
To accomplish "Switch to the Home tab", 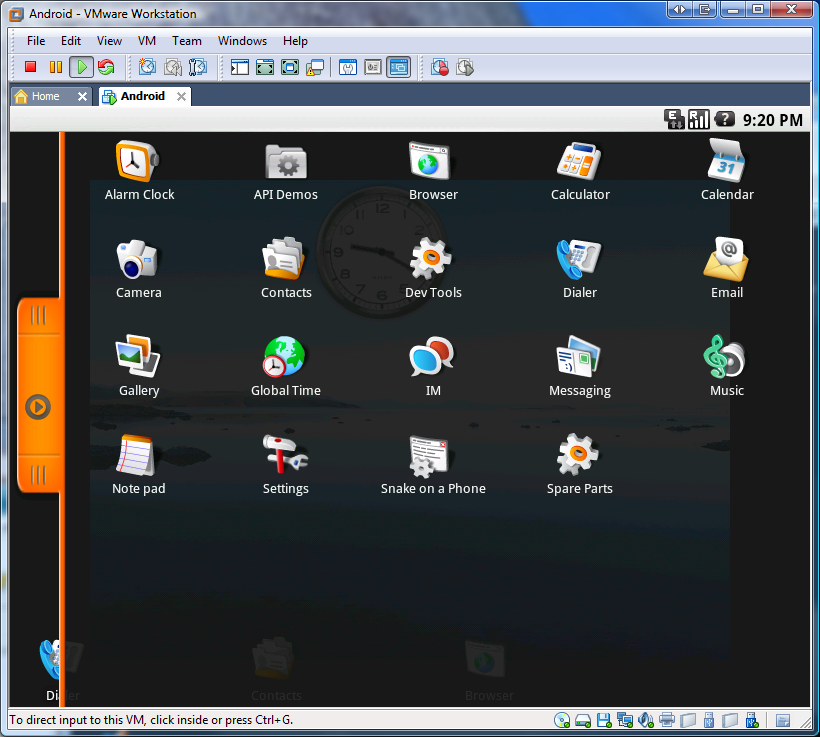I will [45, 96].
